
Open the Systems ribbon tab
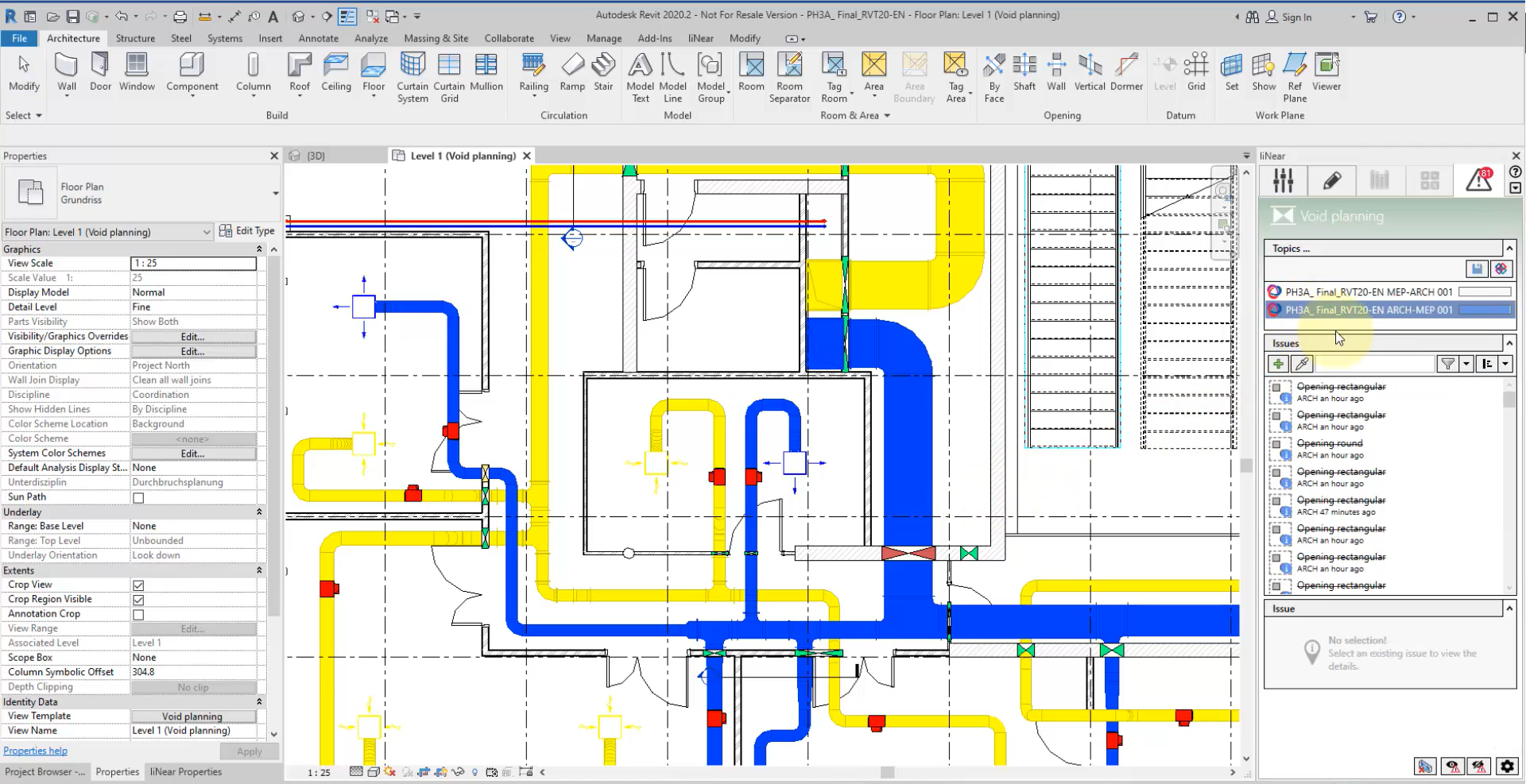pos(225,38)
